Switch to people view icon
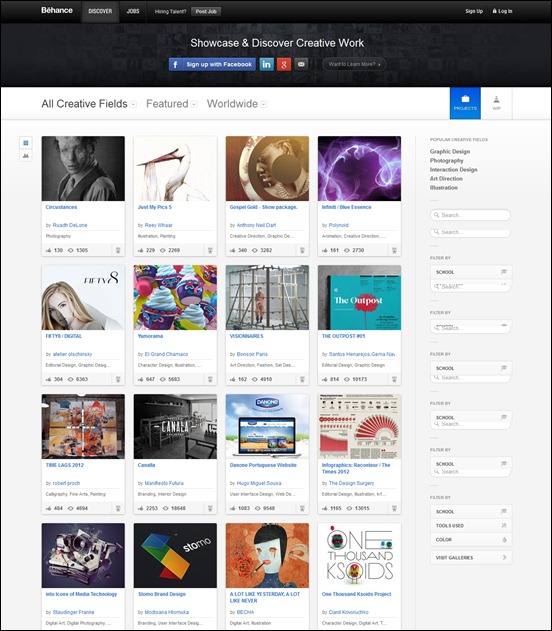552x631 pixels. (x=26, y=156)
